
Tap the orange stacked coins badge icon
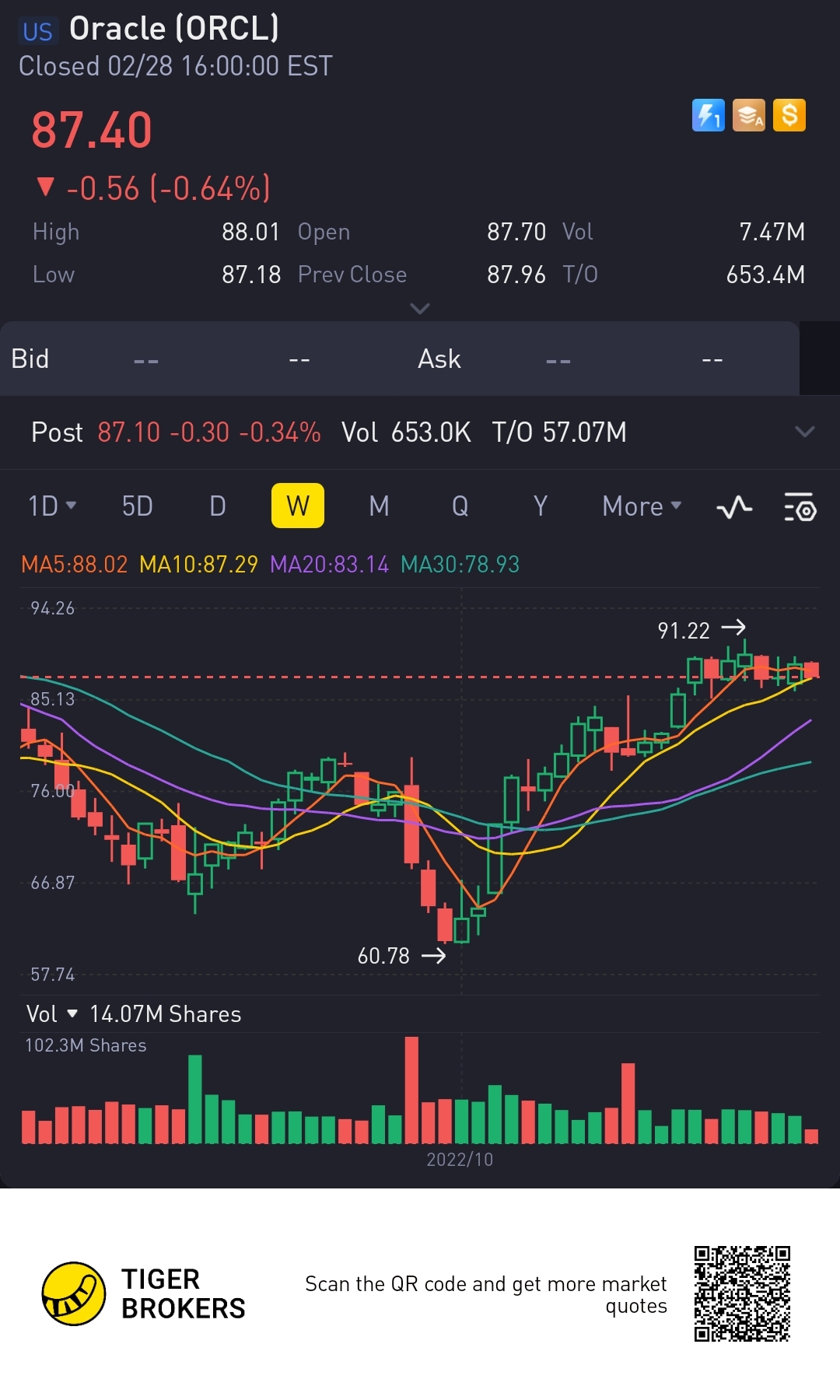(x=749, y=116)
